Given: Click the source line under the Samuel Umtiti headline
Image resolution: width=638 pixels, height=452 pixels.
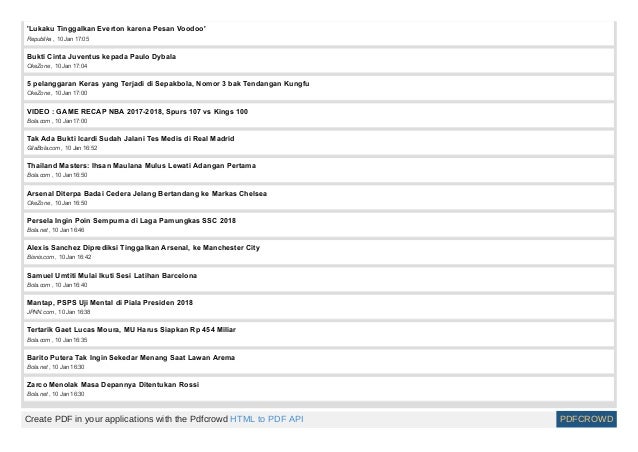Looking at the screenshot, I should (x=57, y=285).
